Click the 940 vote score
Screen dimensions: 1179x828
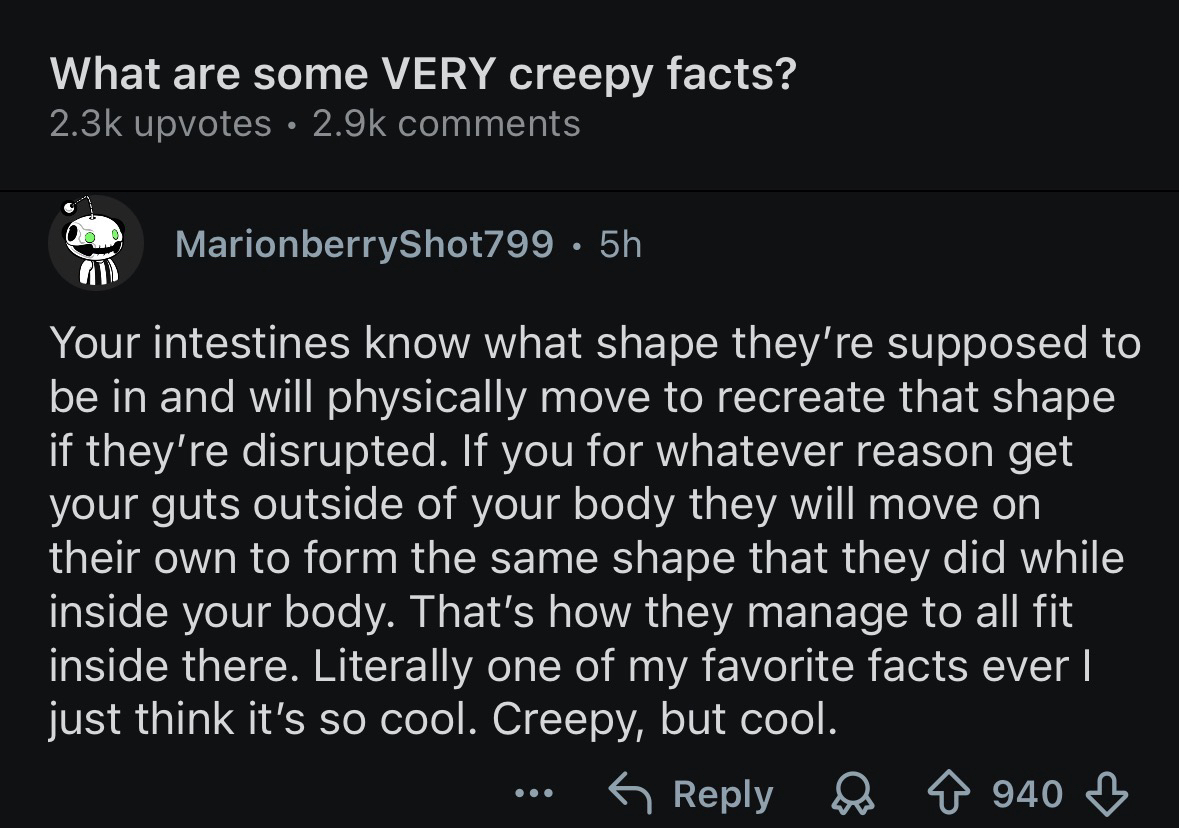(x=1027, y=795)
